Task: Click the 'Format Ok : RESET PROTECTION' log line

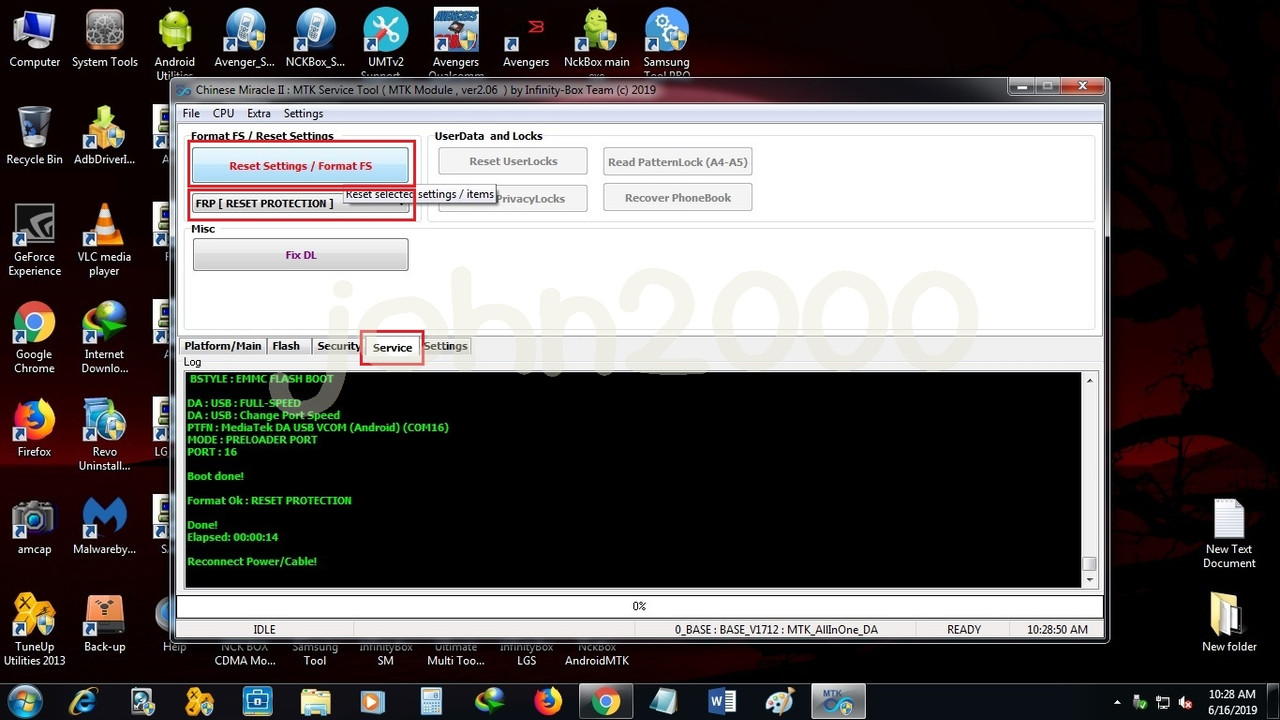Action: coord(269,500)
